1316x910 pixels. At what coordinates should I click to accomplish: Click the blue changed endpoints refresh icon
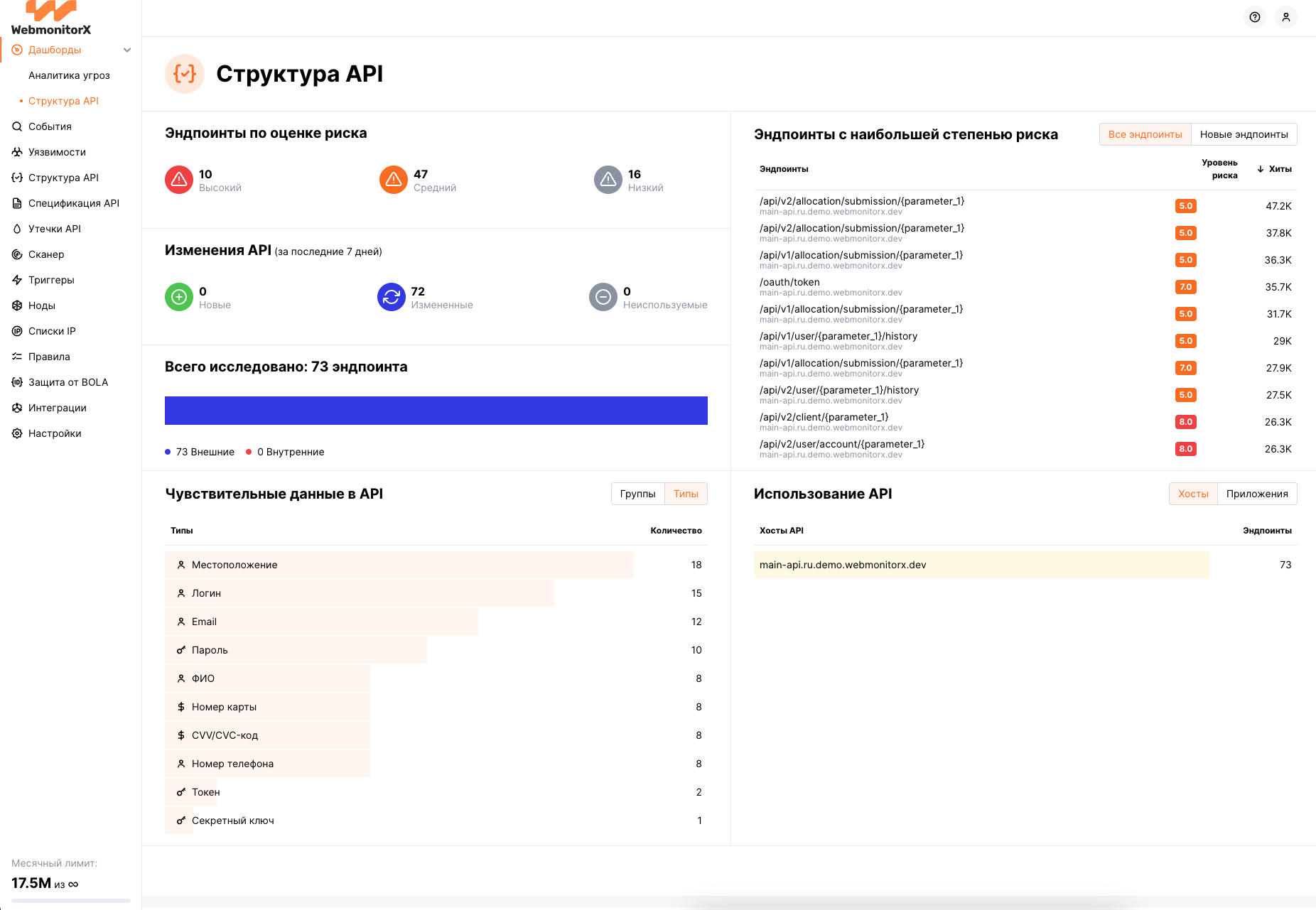click(x=392, y=297)
